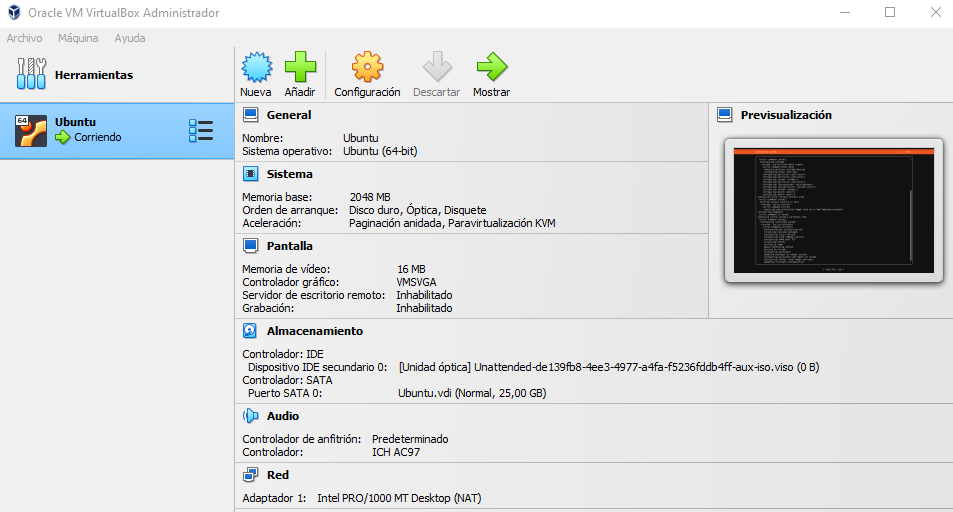
Task: Click 'Paginación anidada, Paravirtualización KVM' text
Action: pyautogui.click(x=452, y=223)
